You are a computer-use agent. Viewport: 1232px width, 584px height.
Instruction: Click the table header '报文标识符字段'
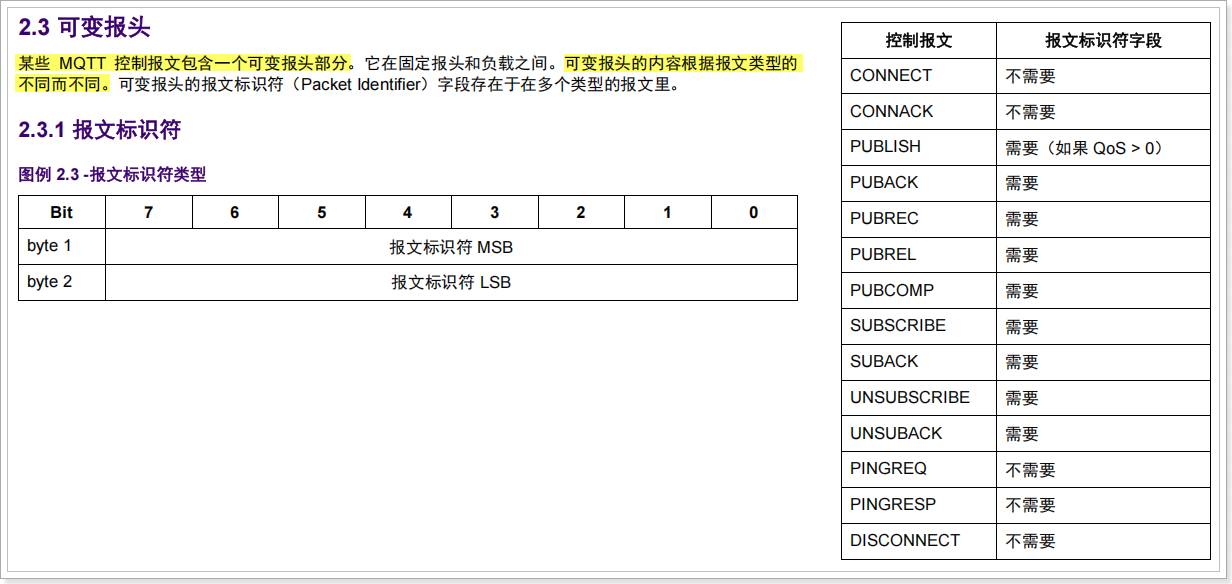click(x=1104, y=41)
